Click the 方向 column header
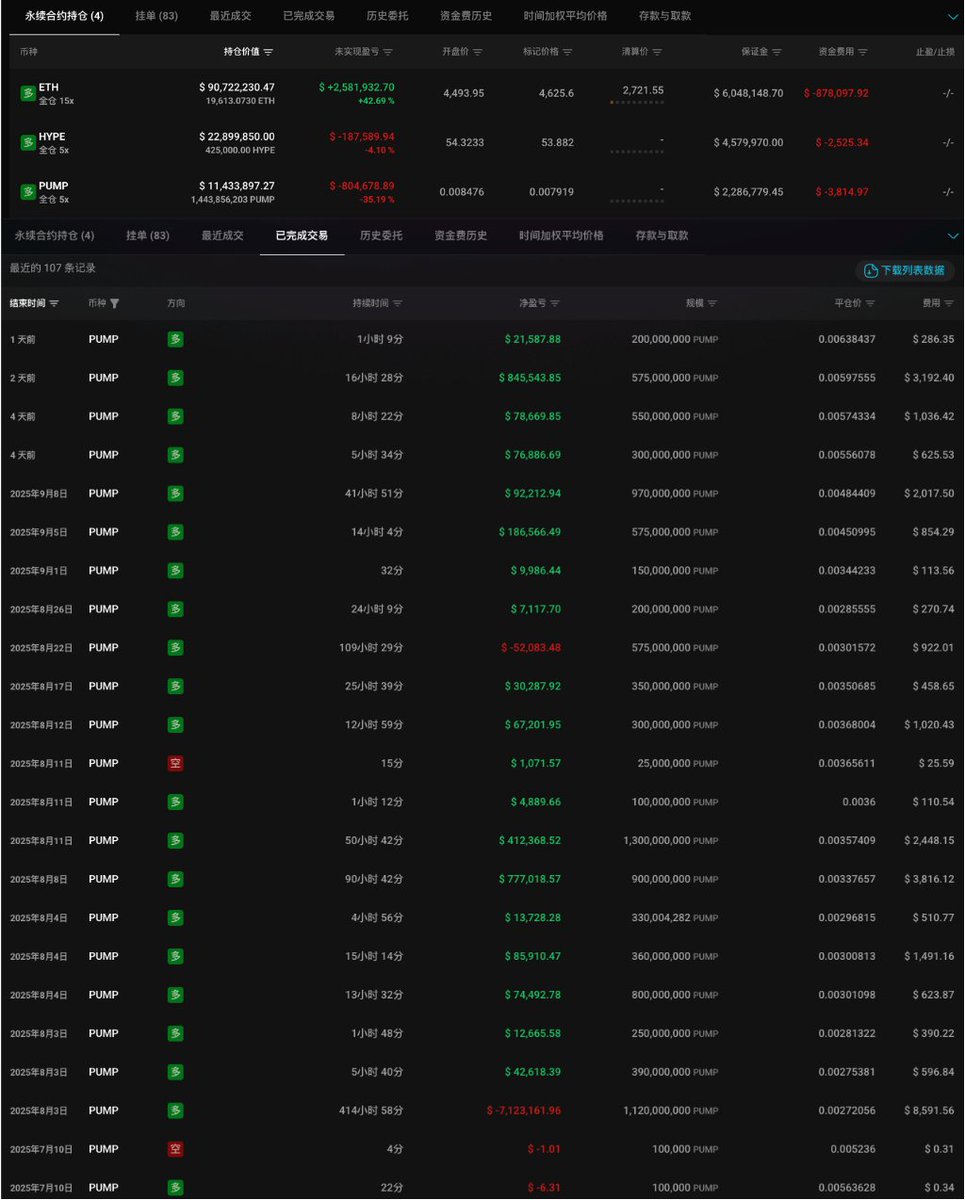The width and height of the screenshot is (965, 1200). tap(176, 303)
